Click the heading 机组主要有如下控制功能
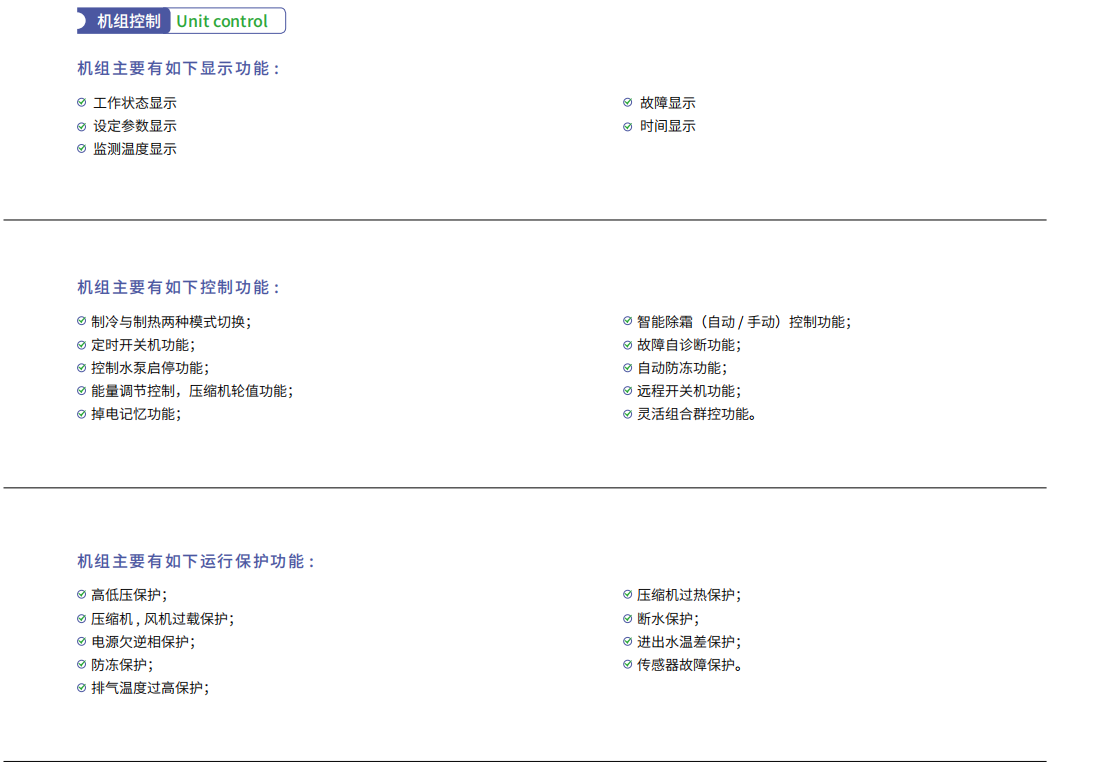The width and height of the screenshot is (1100, 767). (179, 288)
